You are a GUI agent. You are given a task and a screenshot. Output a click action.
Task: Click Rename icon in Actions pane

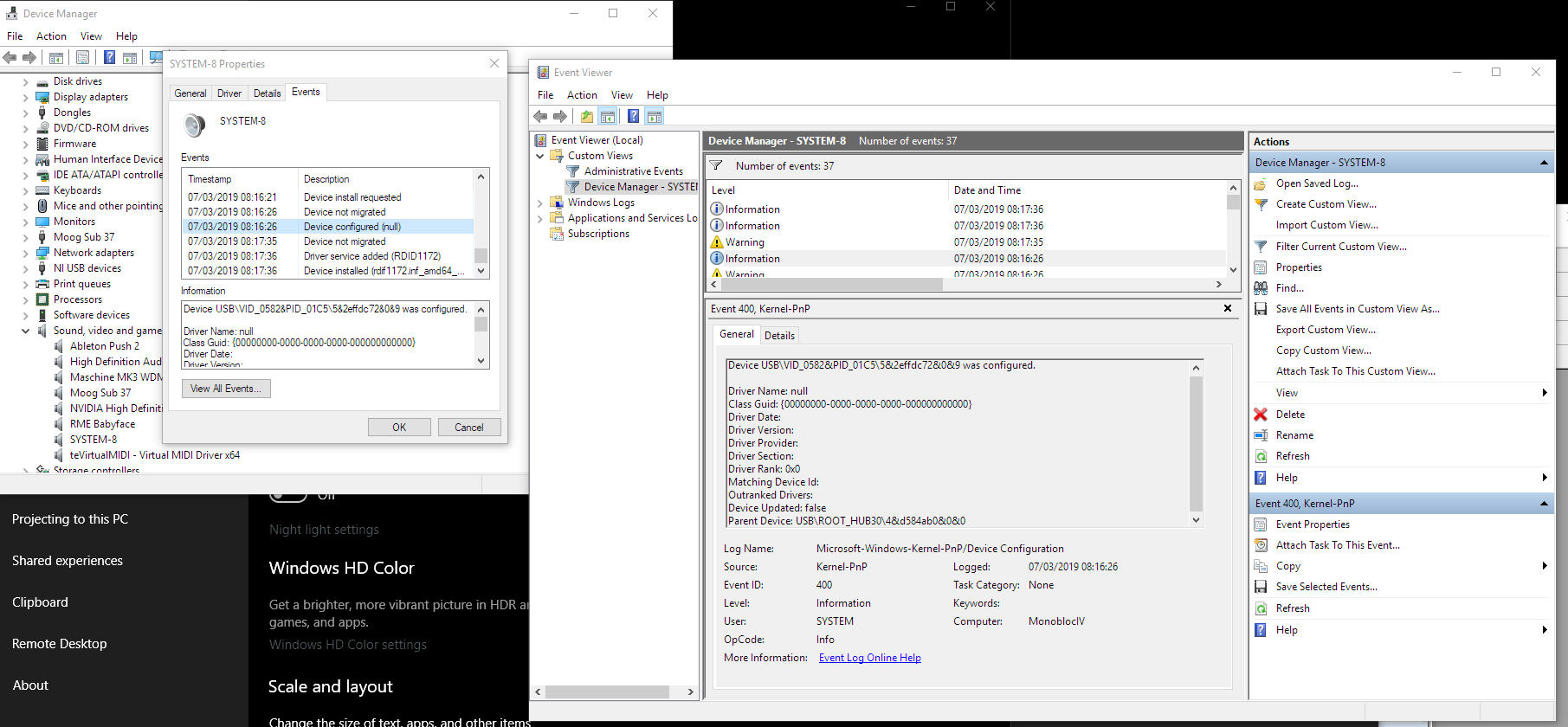click(x=1261, y=435)
